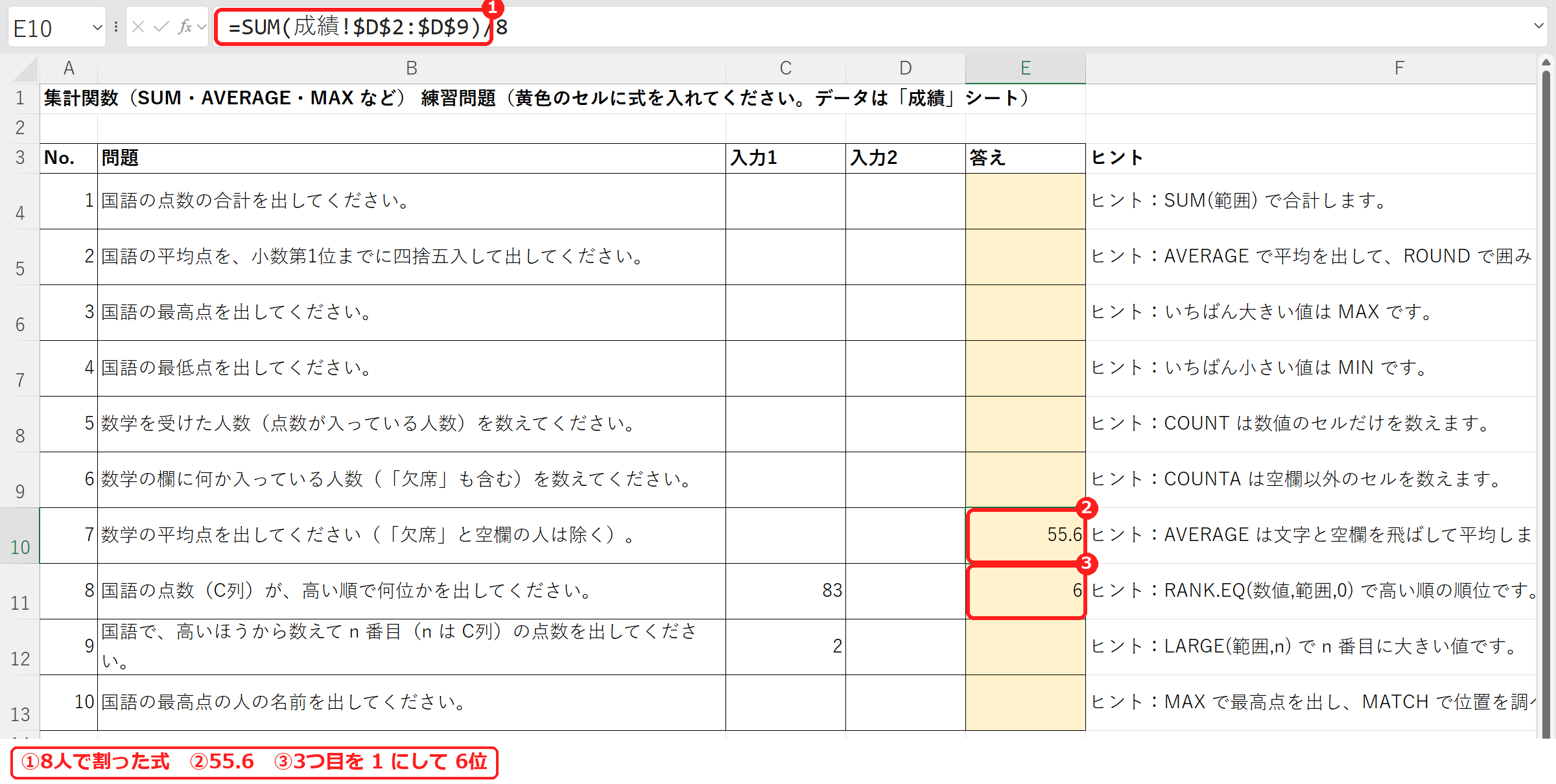This screenshot has width=1556, height=784.
Task: Select column B header
Action: [412, 69]
